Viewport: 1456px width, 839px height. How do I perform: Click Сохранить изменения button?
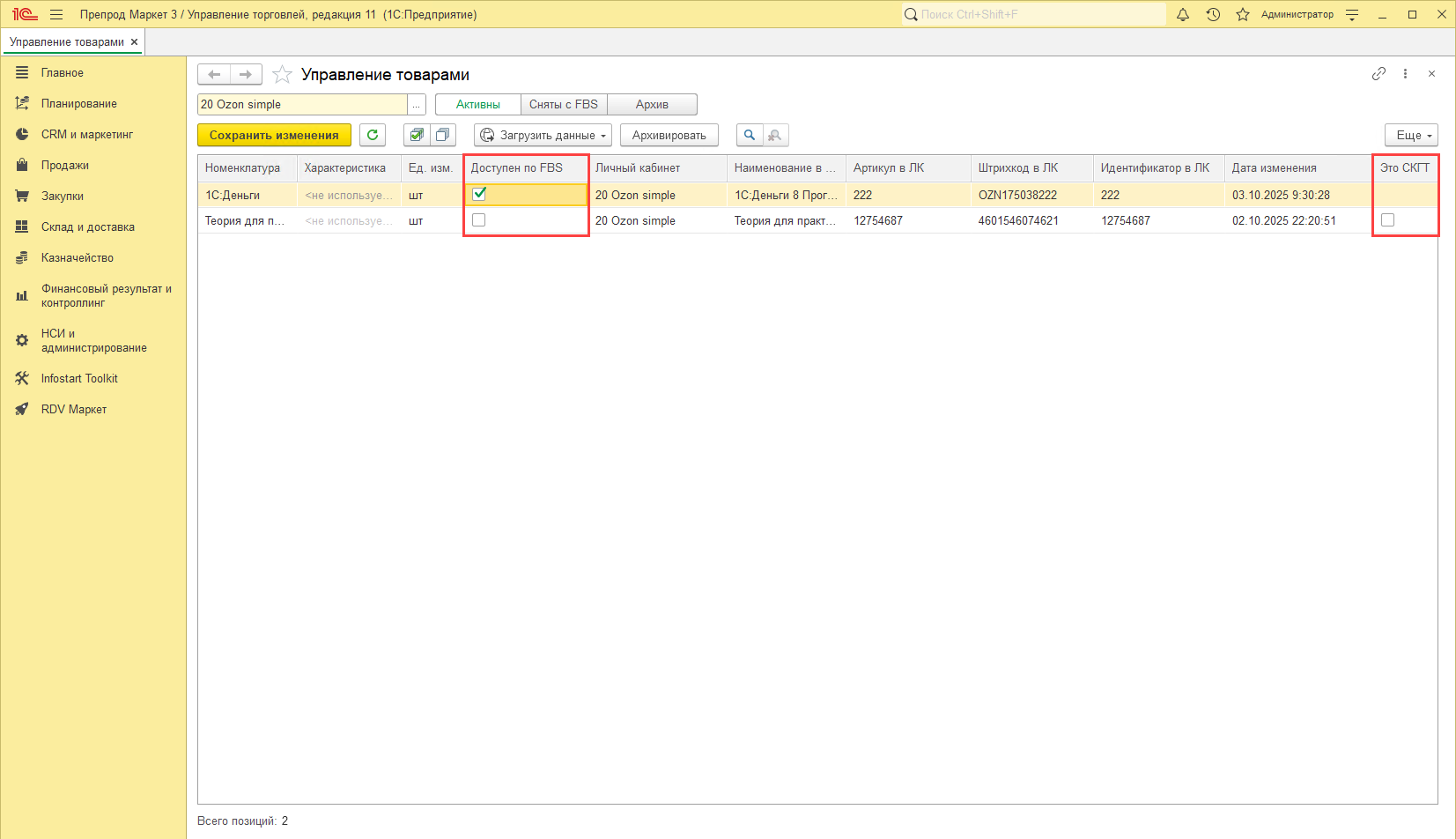[274, 135]
